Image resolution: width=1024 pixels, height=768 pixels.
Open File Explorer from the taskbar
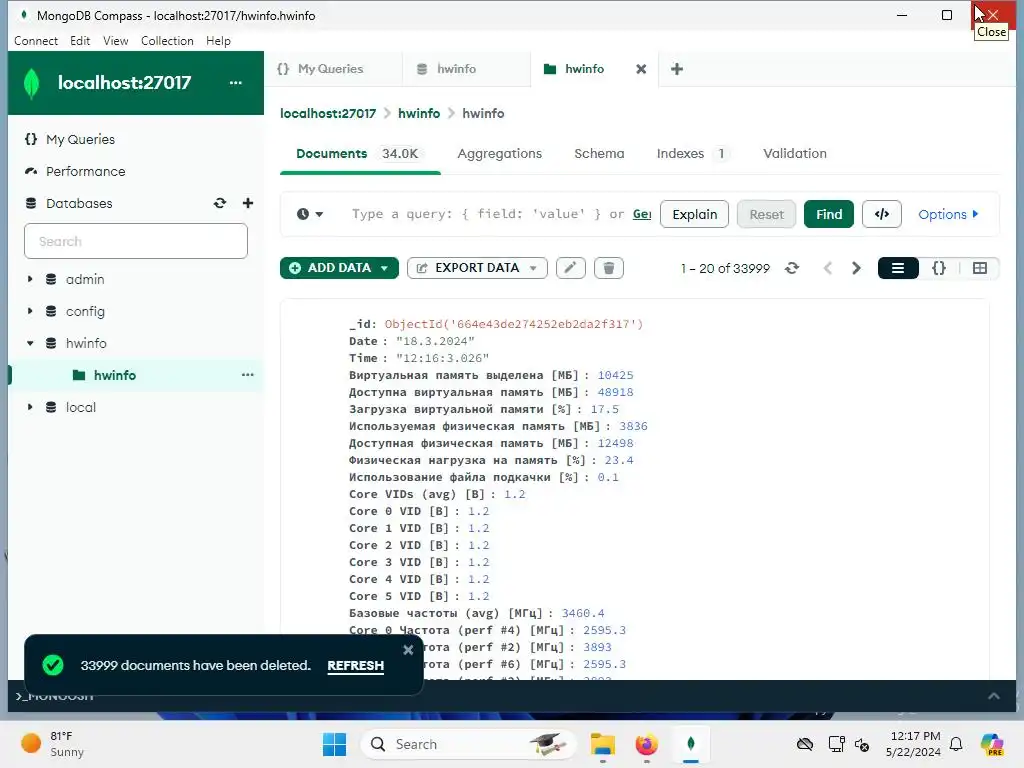(603, 744)
